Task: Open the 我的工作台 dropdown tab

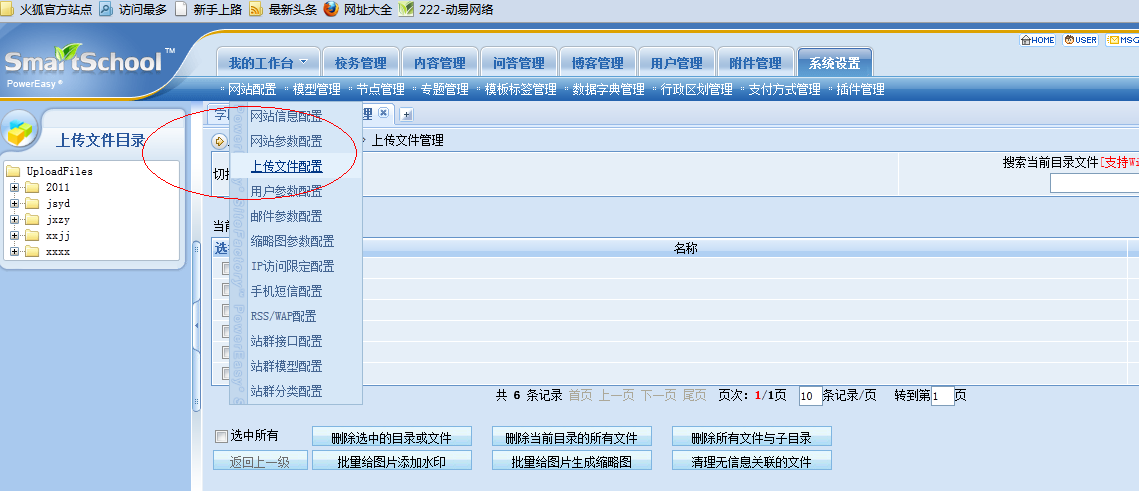Action: [x=267, y=62]
